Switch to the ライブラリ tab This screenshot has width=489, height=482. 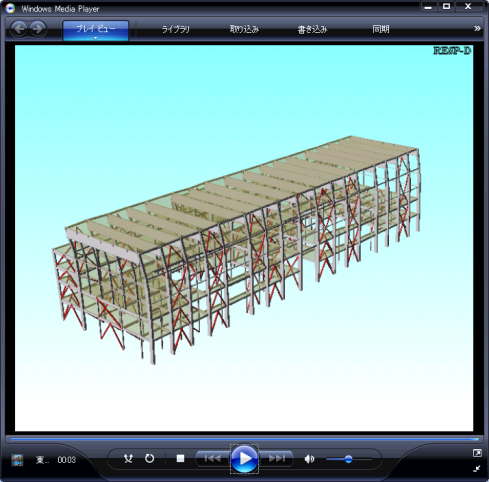[176, 29]
